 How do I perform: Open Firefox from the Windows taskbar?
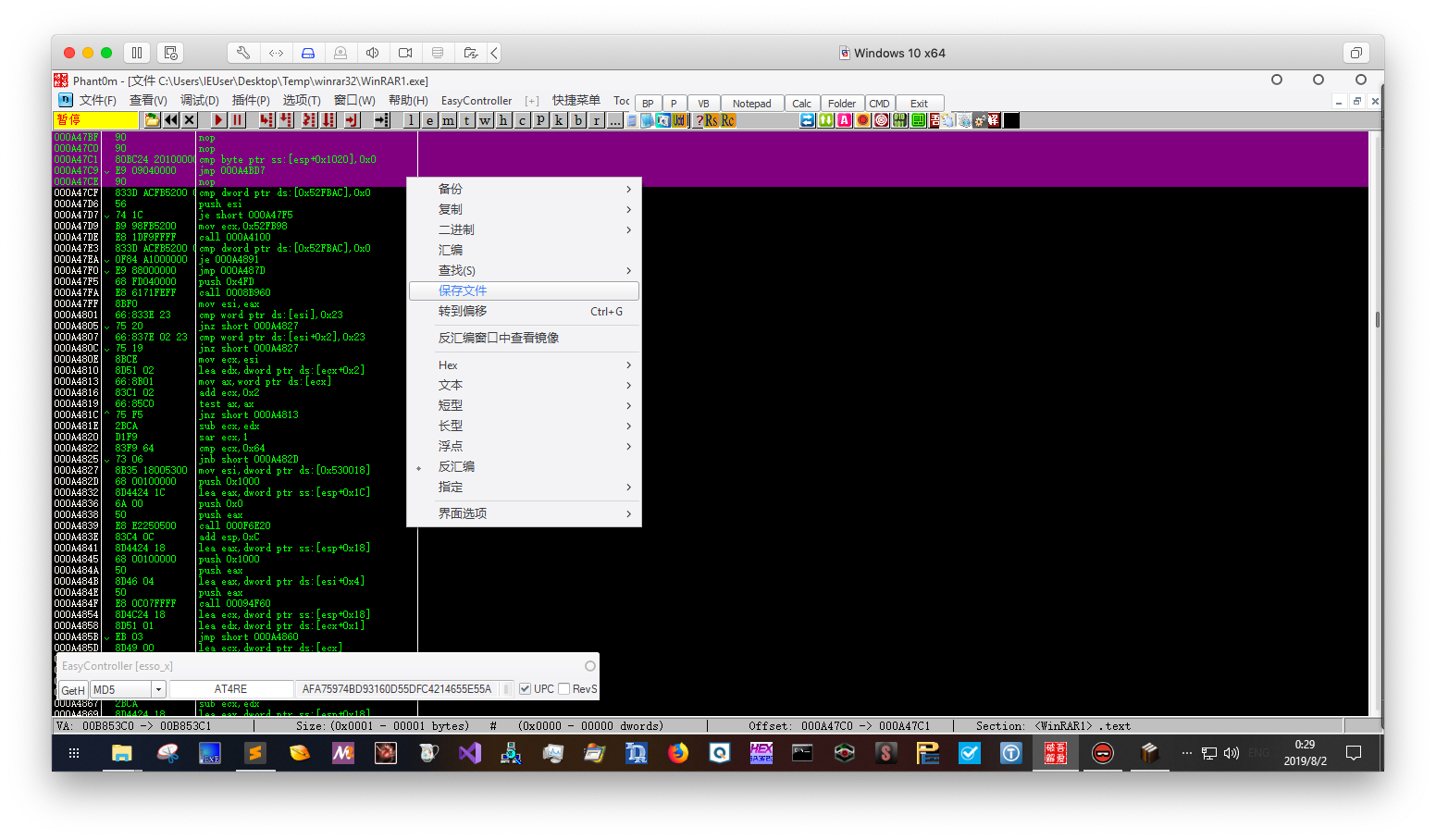(678, 753)
